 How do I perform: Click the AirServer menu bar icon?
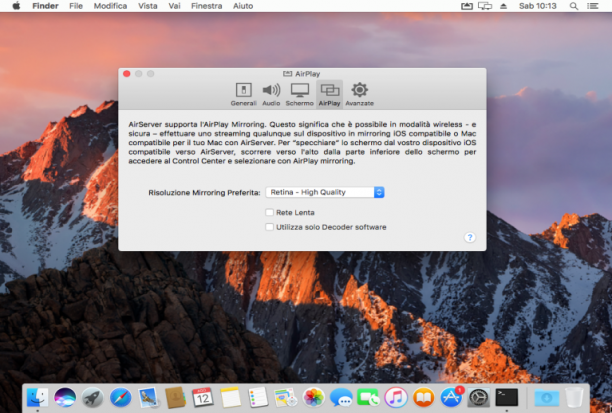pos(467,6)
